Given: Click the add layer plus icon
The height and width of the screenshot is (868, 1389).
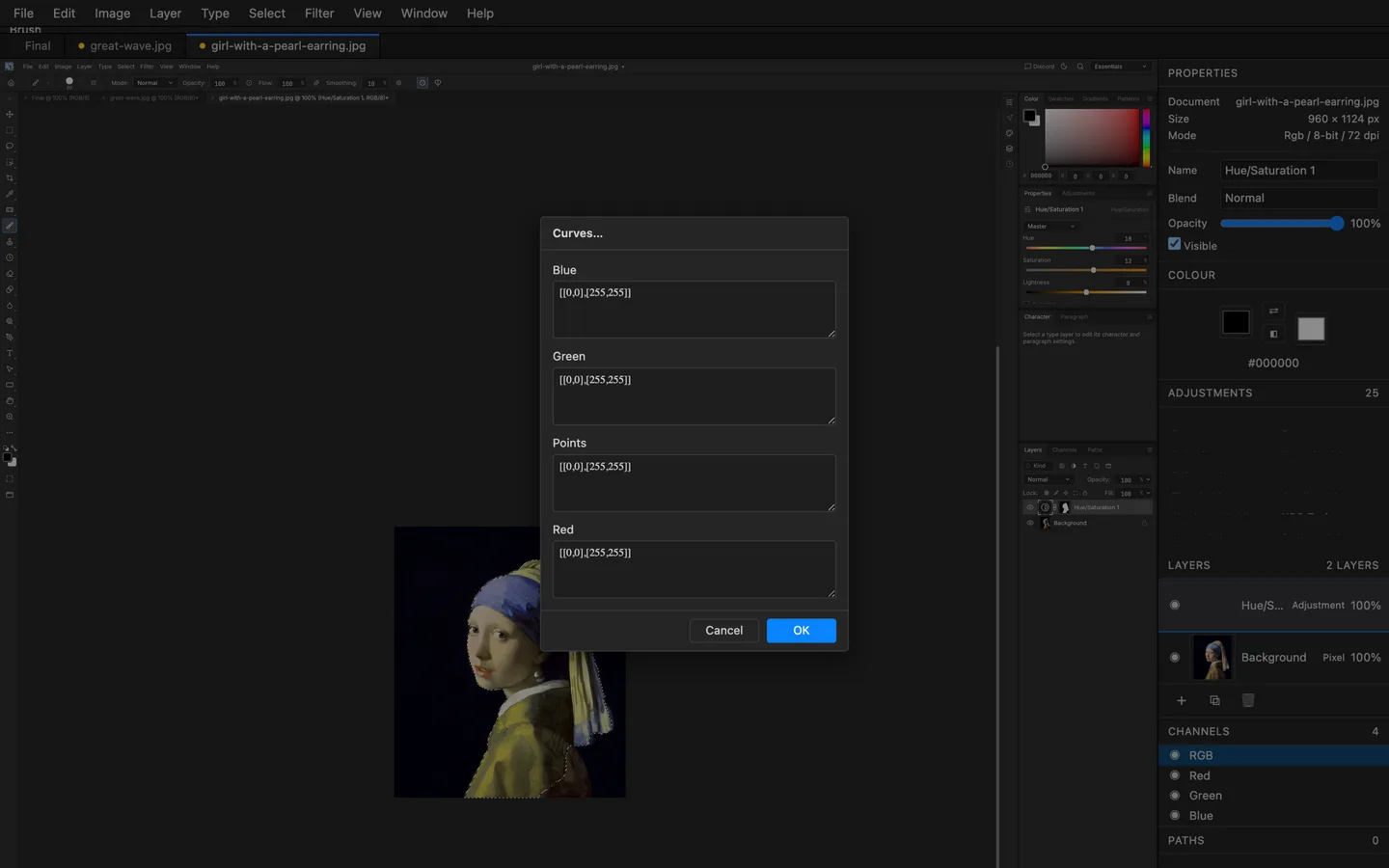Looking at the screenshot, I should coord(1182,700).
